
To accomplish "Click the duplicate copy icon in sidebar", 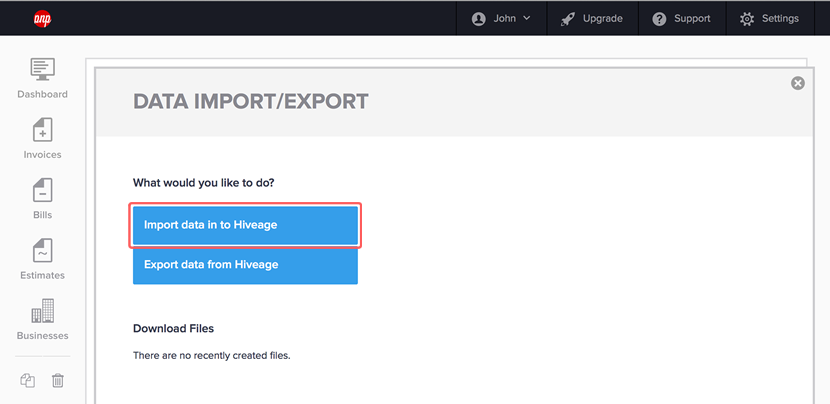I will pos(28,380).
